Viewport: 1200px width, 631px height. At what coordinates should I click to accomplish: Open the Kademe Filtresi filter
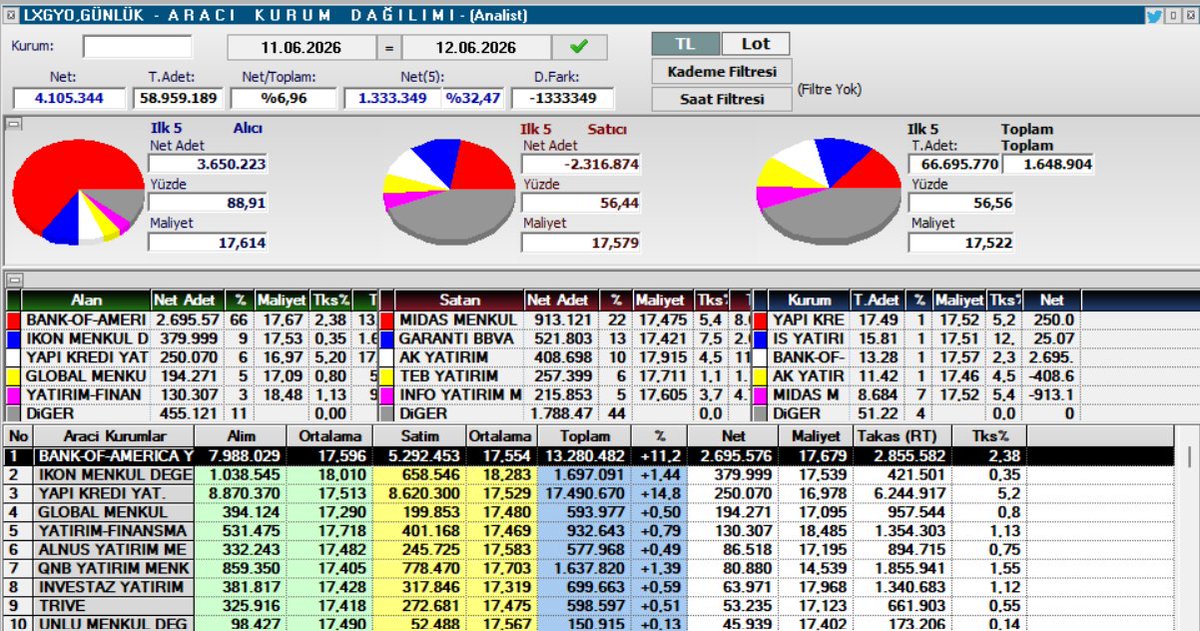pos(722,71)
